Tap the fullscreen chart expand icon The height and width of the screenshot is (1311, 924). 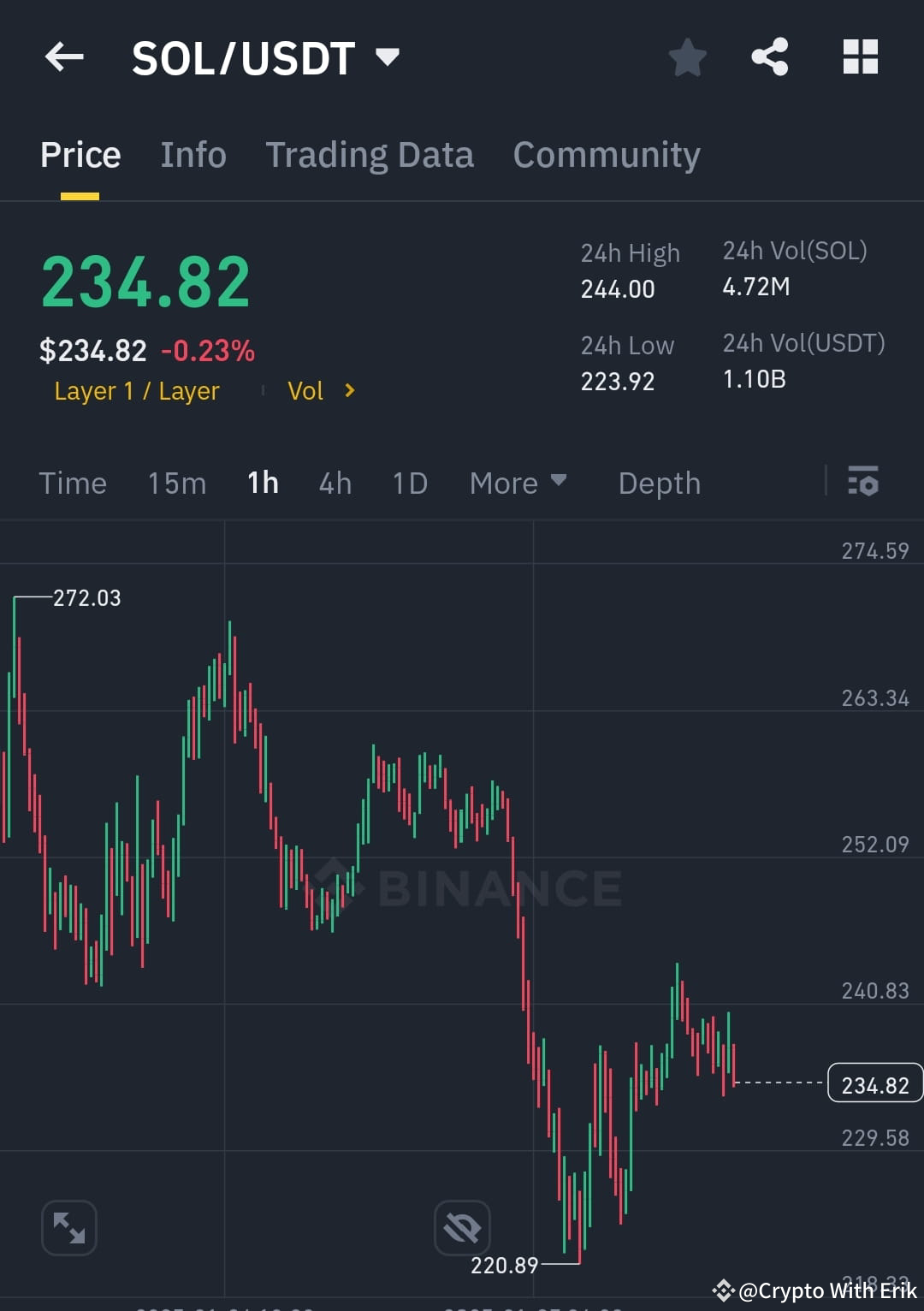(68, 1227)
